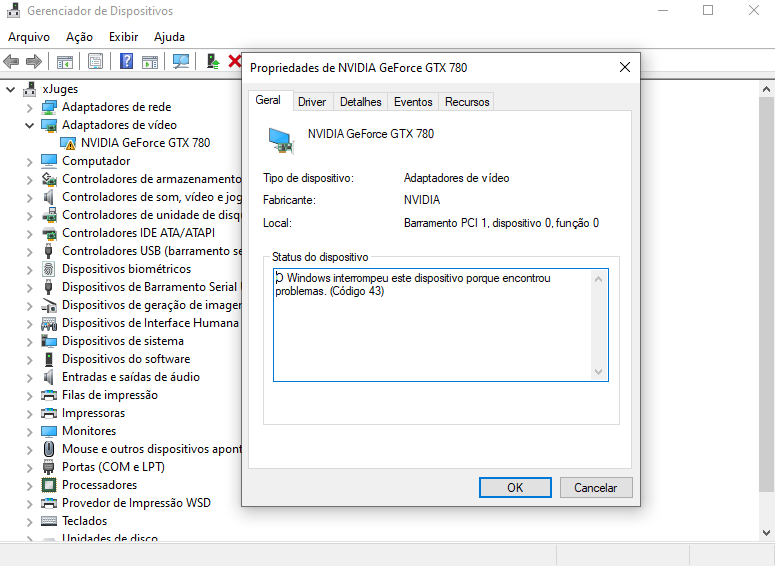Click the Entradas e saídas de áudio icon
The height and width of the screenshot is (566, 775).
pyautogui.click(x=48, y=377)
